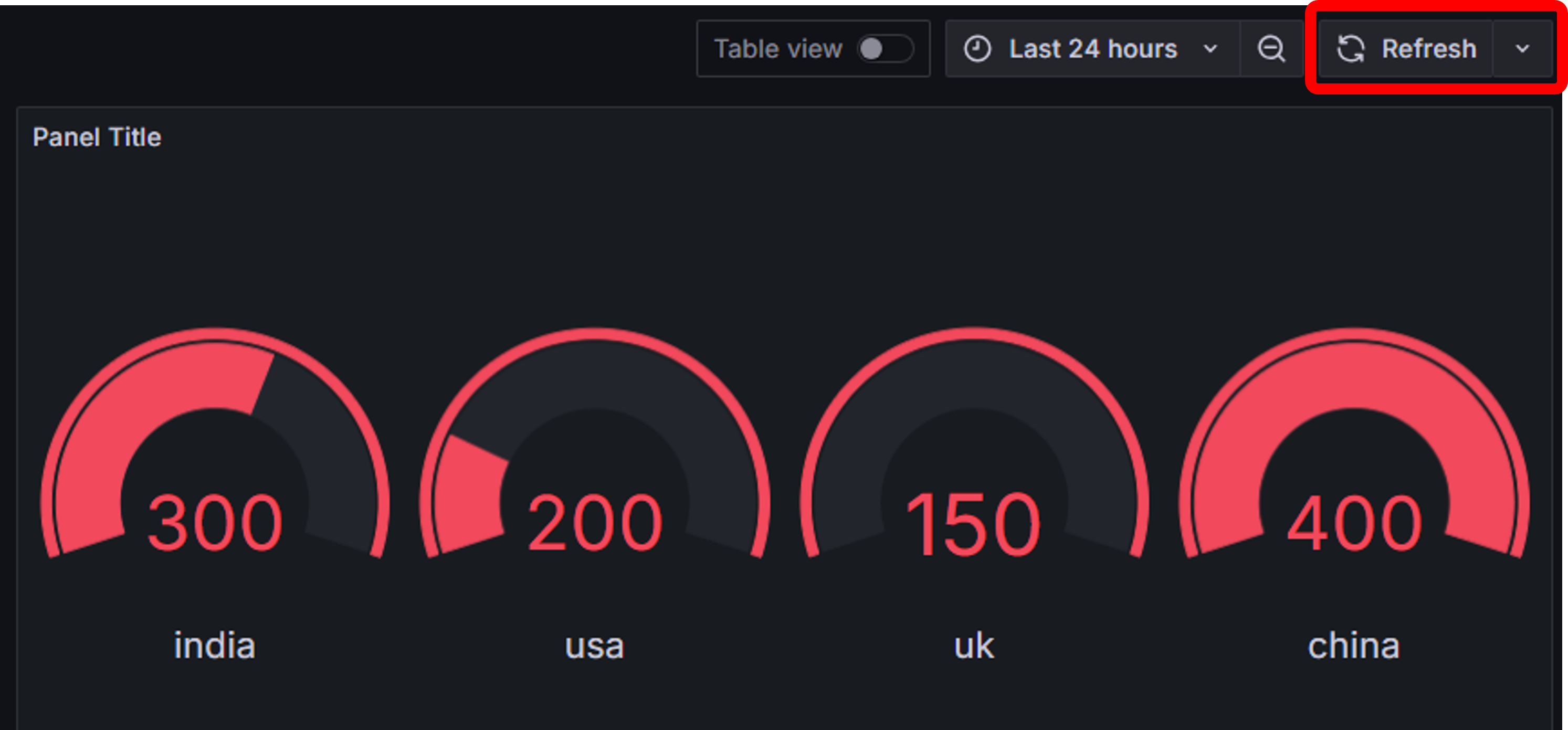Click the Refresh button
This screenshot has height=730, width=1568.
click(x=1405, y=49)
